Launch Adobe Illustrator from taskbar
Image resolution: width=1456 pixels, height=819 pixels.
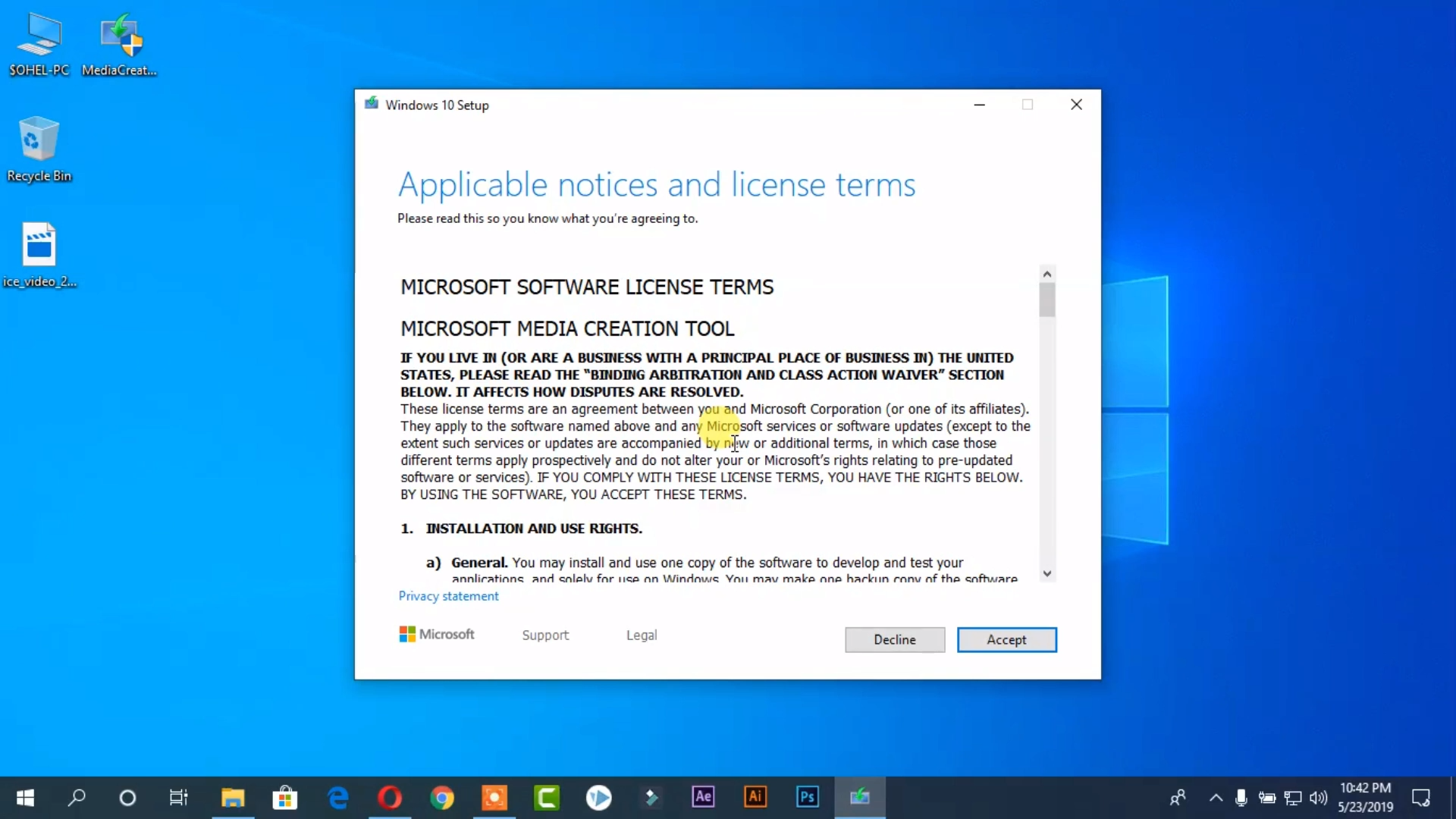pyautogui.click(x=755, y=797)
